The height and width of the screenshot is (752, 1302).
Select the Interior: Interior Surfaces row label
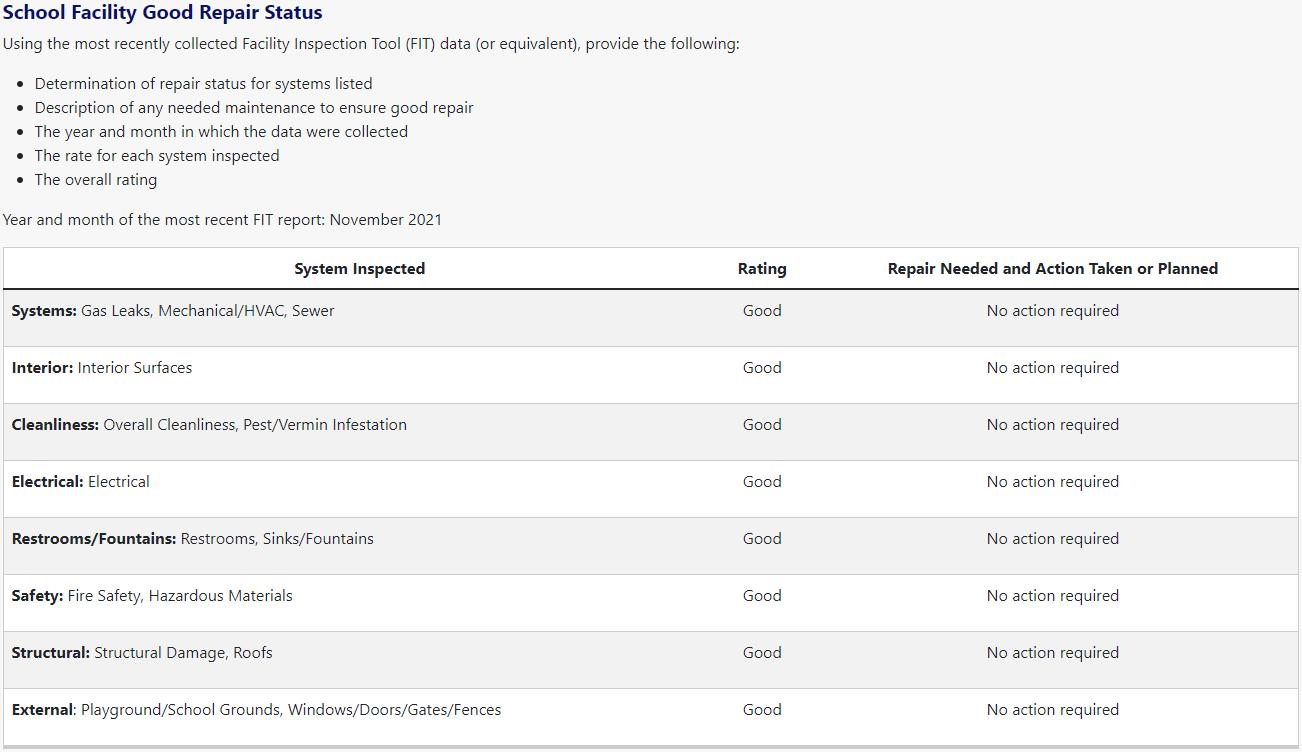coord(102,368)
